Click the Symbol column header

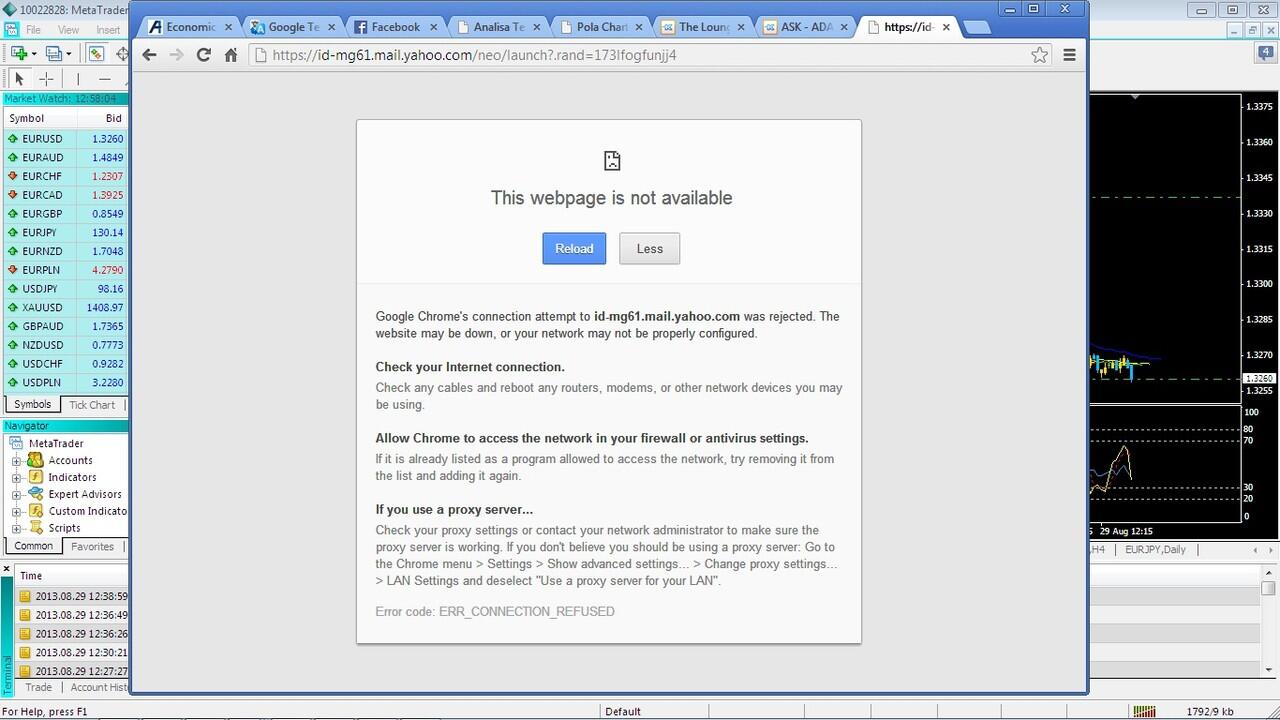[40, 118]
